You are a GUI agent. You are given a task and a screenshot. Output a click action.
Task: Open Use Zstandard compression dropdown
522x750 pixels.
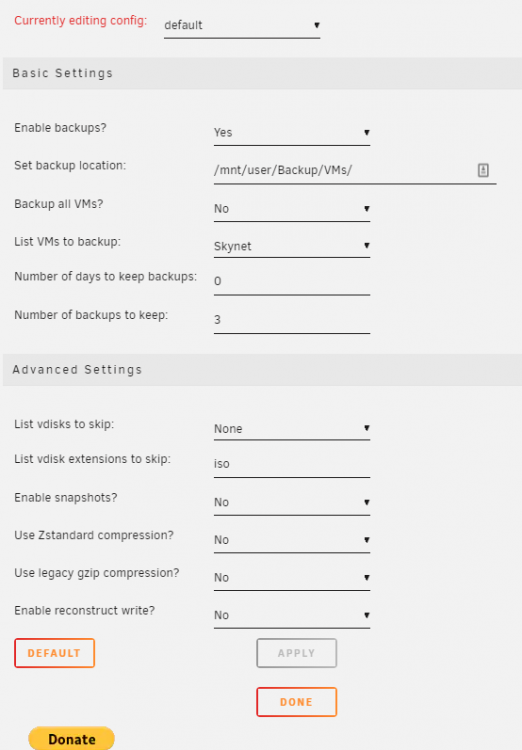coord(291,540)
